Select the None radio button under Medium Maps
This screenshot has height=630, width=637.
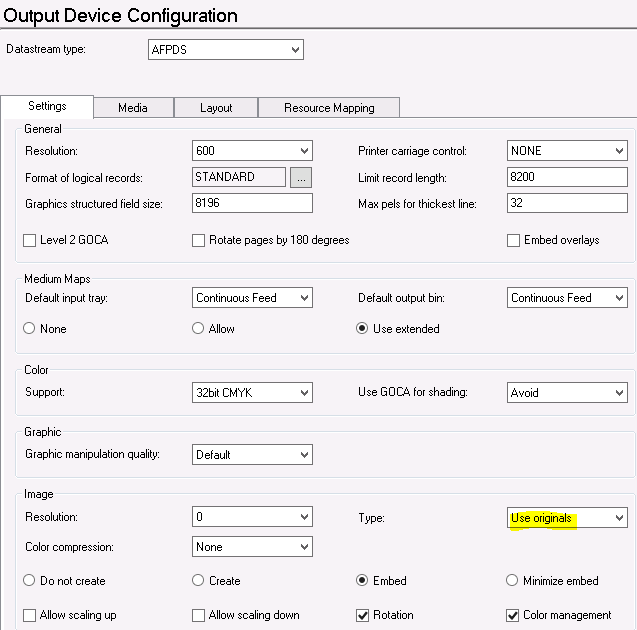tap(29, 328)
